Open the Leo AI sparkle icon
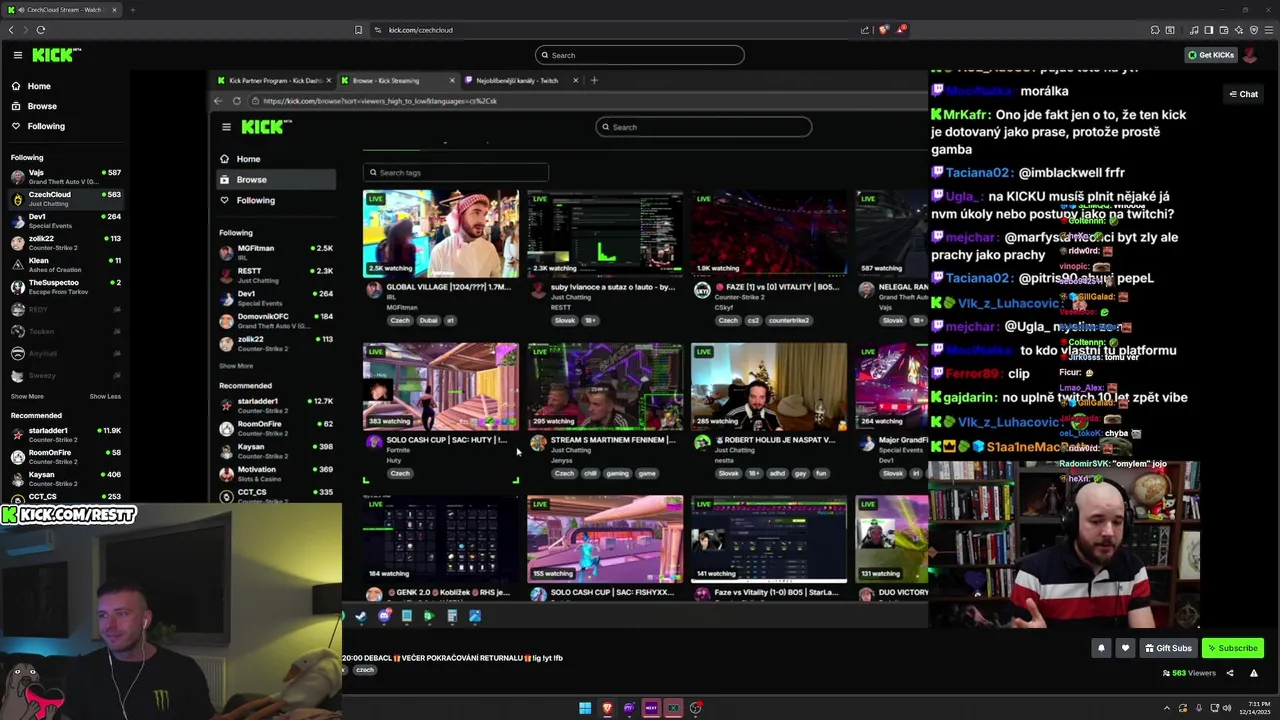The image size is (1280, 720). coord(1238,30)
